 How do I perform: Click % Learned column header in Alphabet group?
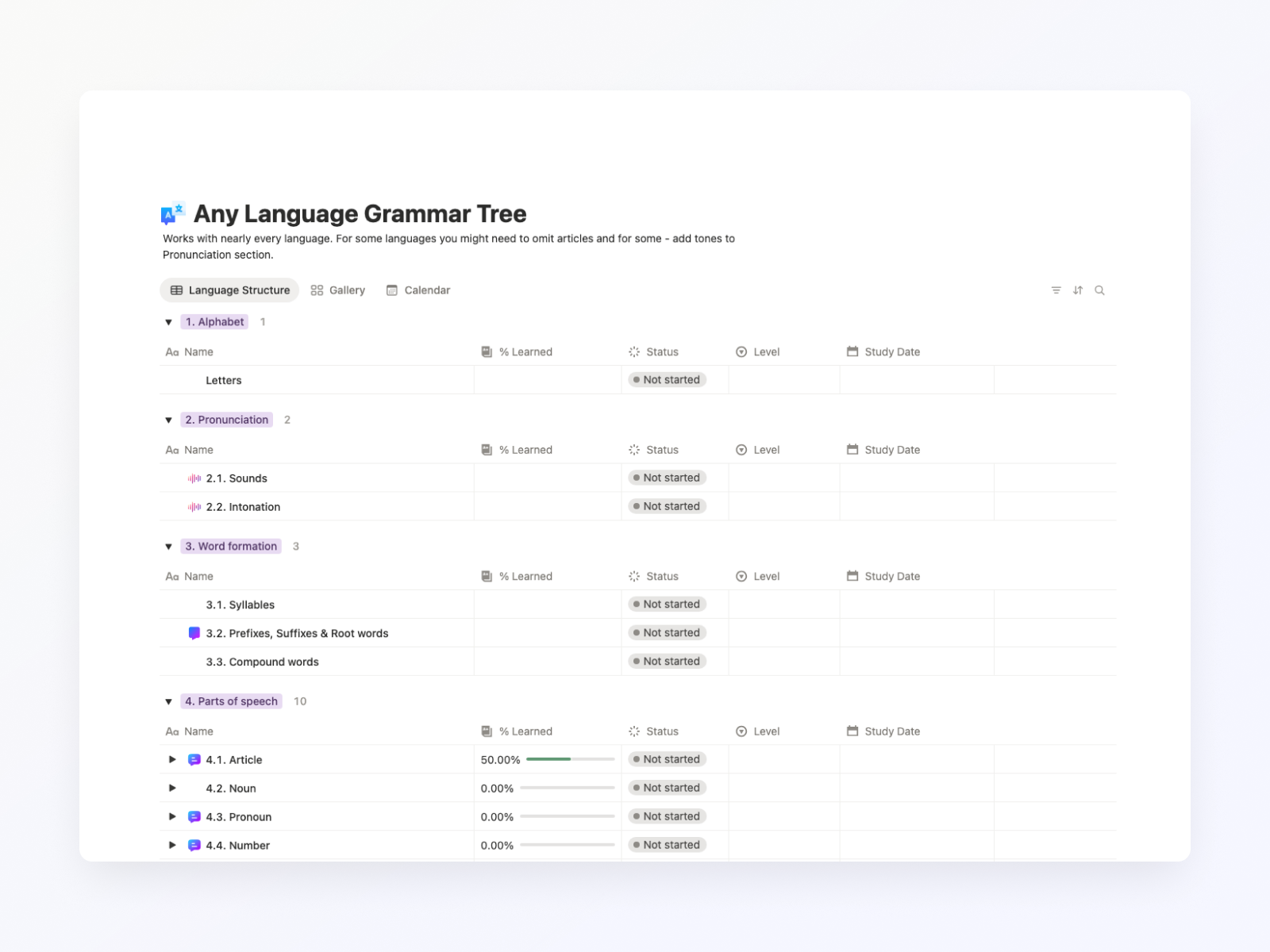[517, 352]
